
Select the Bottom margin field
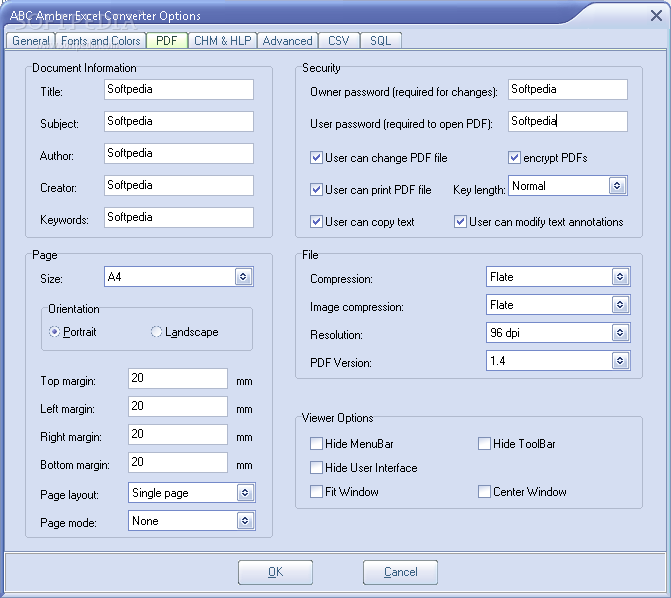coord(178,462)
